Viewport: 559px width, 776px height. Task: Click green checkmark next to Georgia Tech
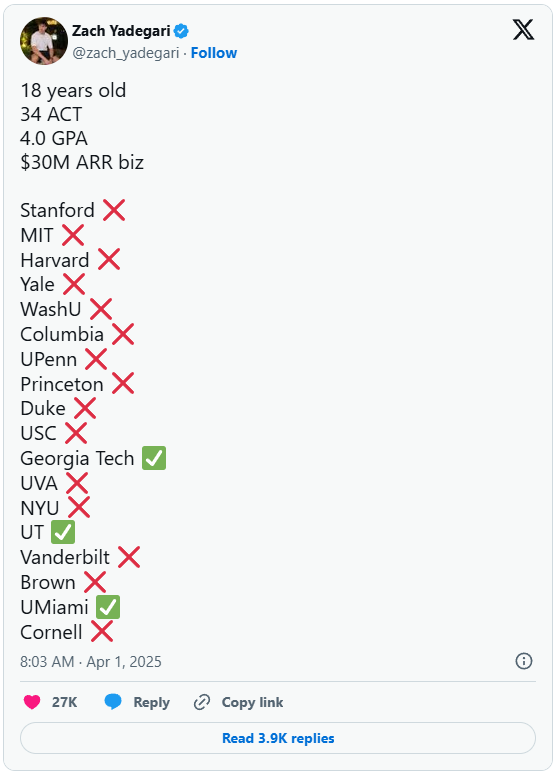pos(154,458)
